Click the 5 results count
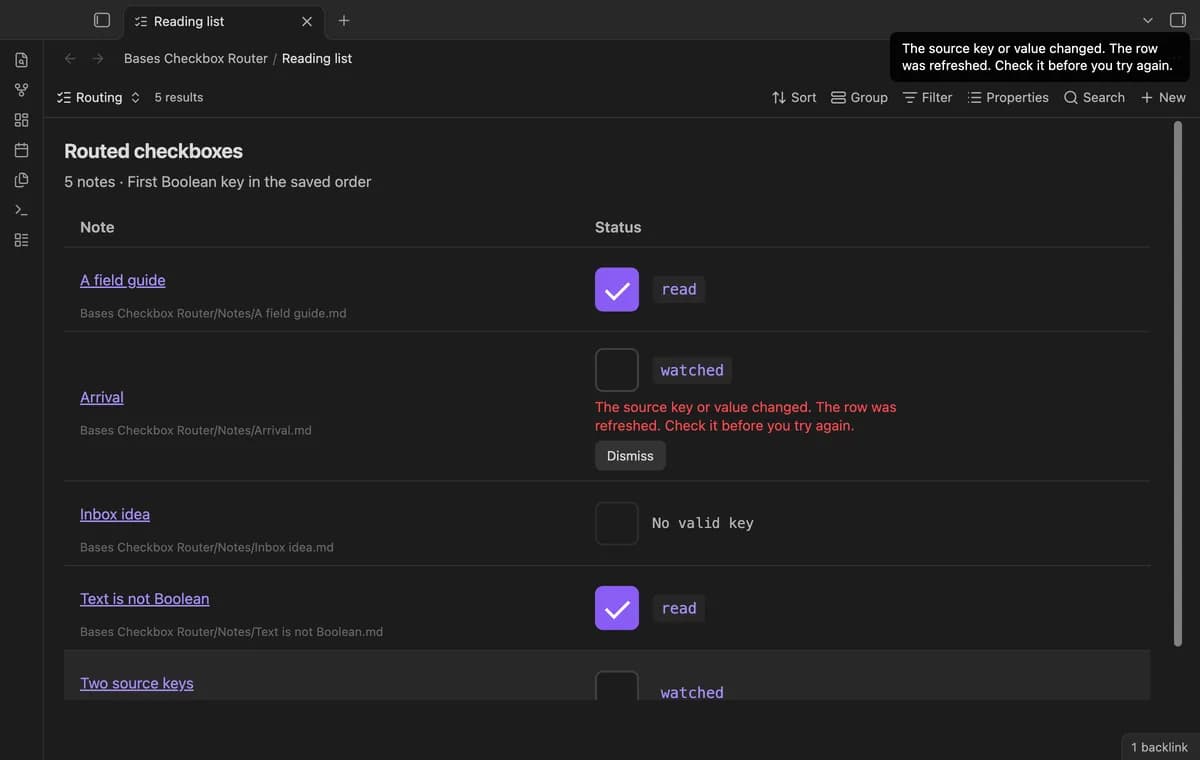 click(179, 97)
